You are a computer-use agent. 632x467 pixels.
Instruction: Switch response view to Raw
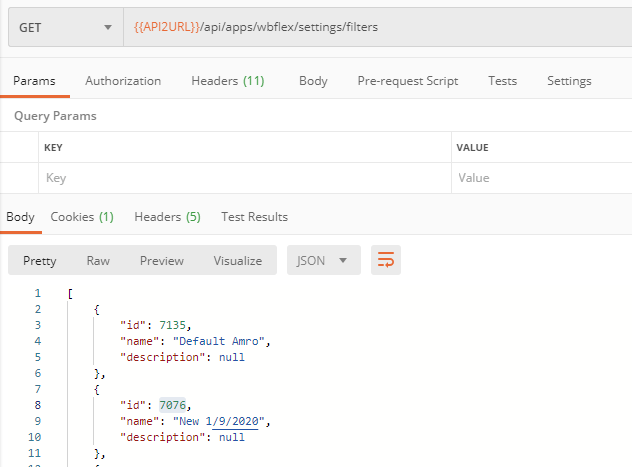tap(98, 261)
